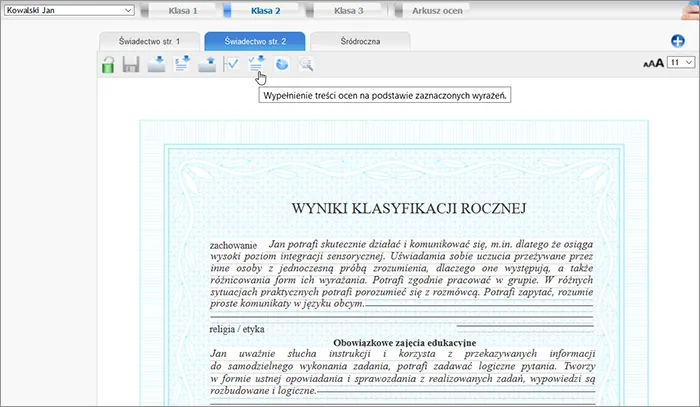Click the AAA font size icon
The image size is (700, 407).
pyautogui.click(x=652, y=63)
